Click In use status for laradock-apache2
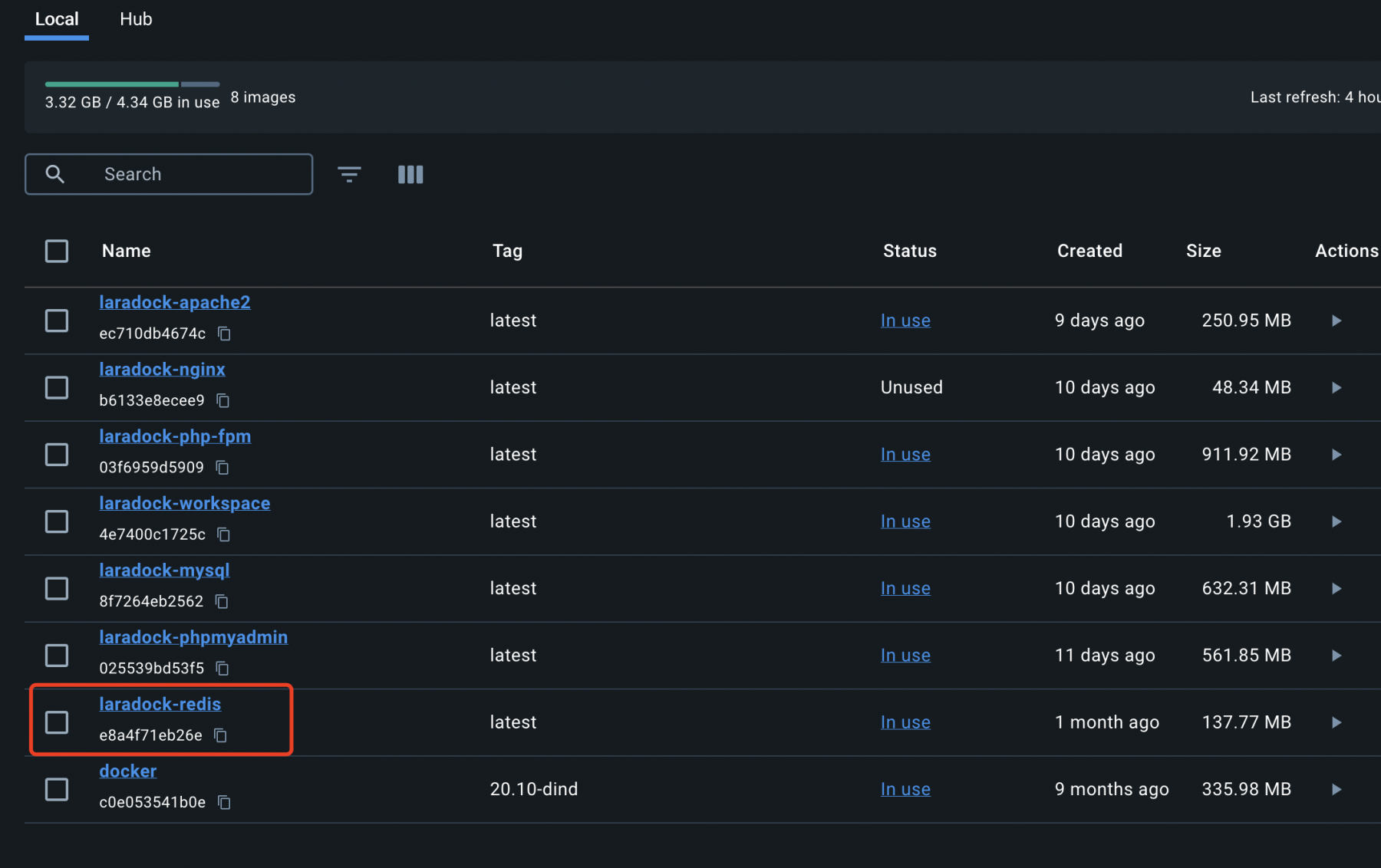Image resolution: width=1381 pixels, height=868 pixels. click(905, 321)
